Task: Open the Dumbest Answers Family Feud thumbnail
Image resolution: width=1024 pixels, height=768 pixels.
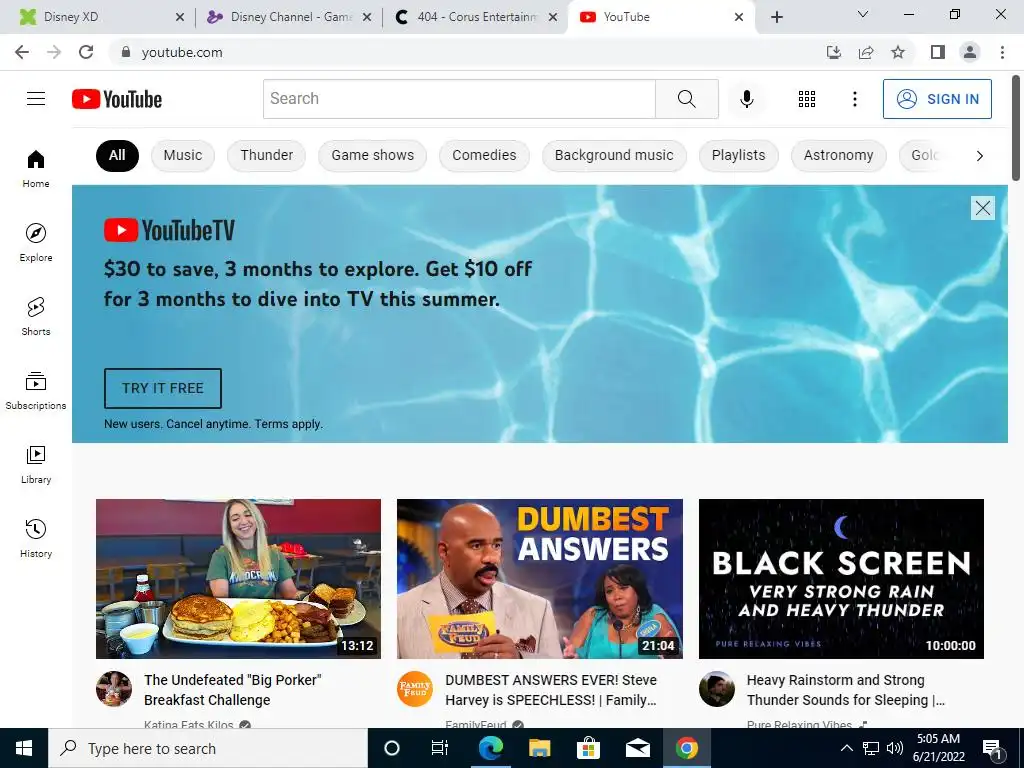Action: pos(539,579)
